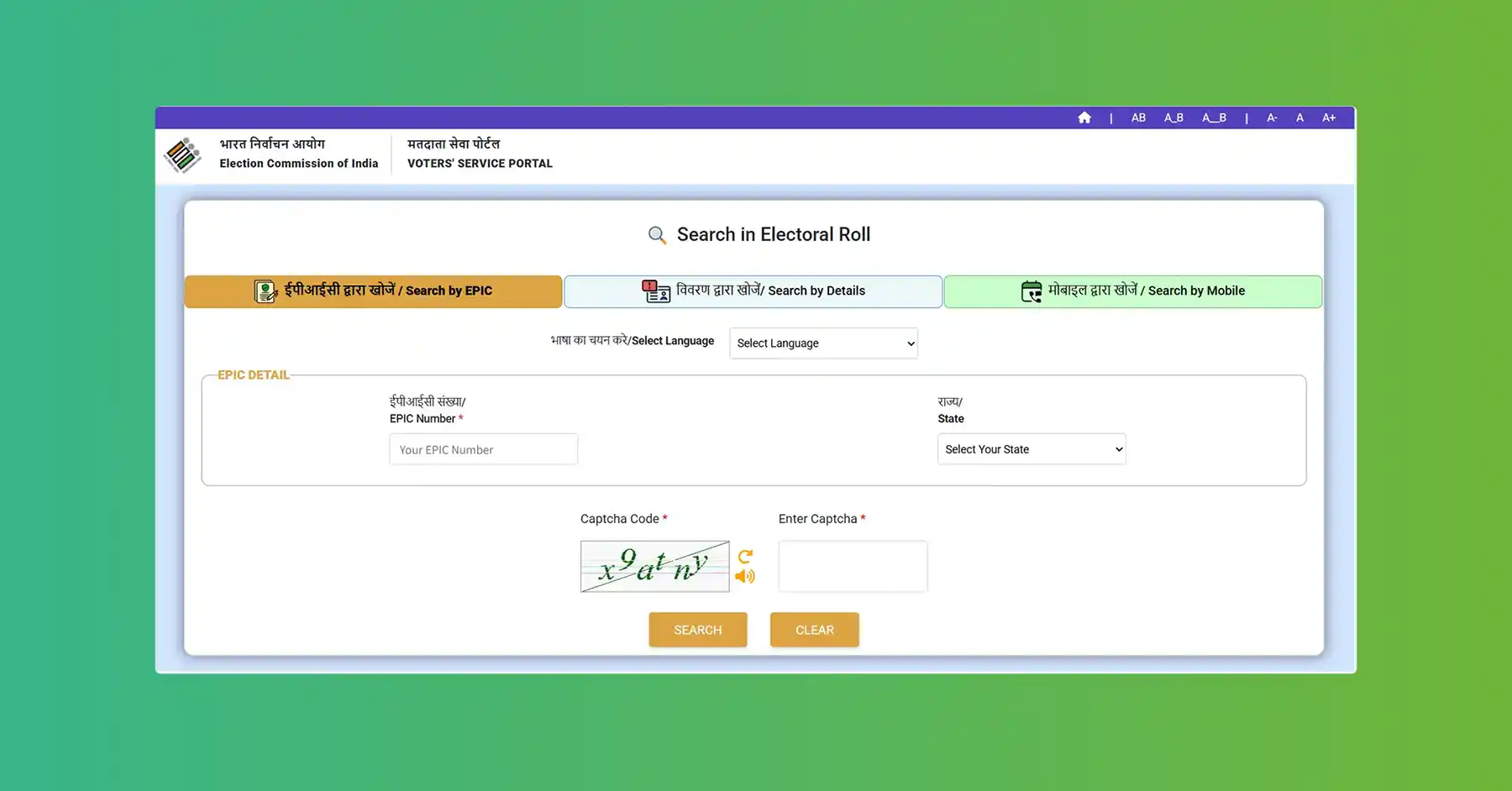Open the Search by Mobile tab
1512x791 pixels.
(1132, 291)
